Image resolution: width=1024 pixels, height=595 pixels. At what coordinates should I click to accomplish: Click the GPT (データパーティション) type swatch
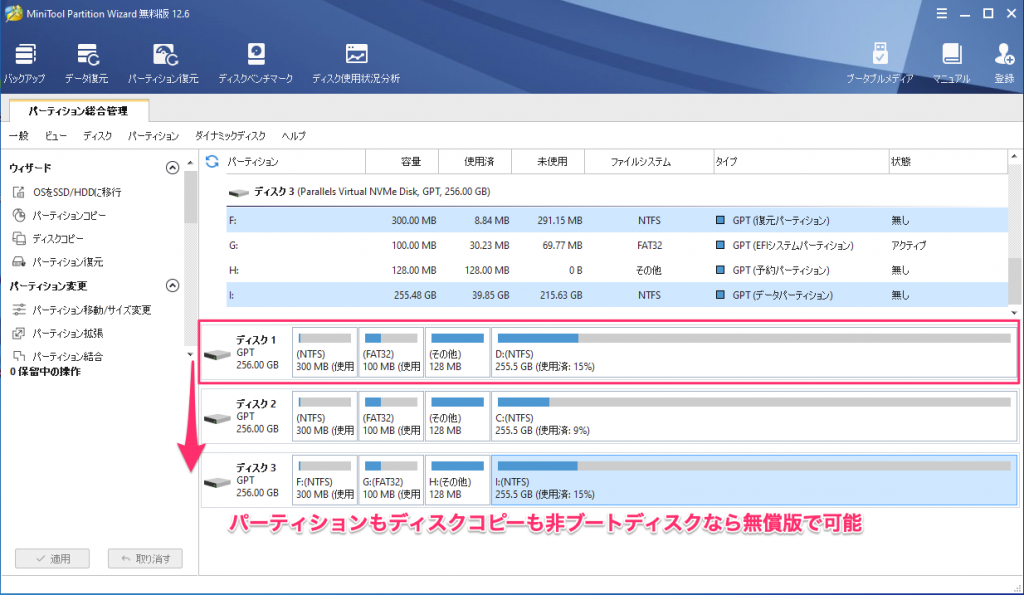coord(720,295)
